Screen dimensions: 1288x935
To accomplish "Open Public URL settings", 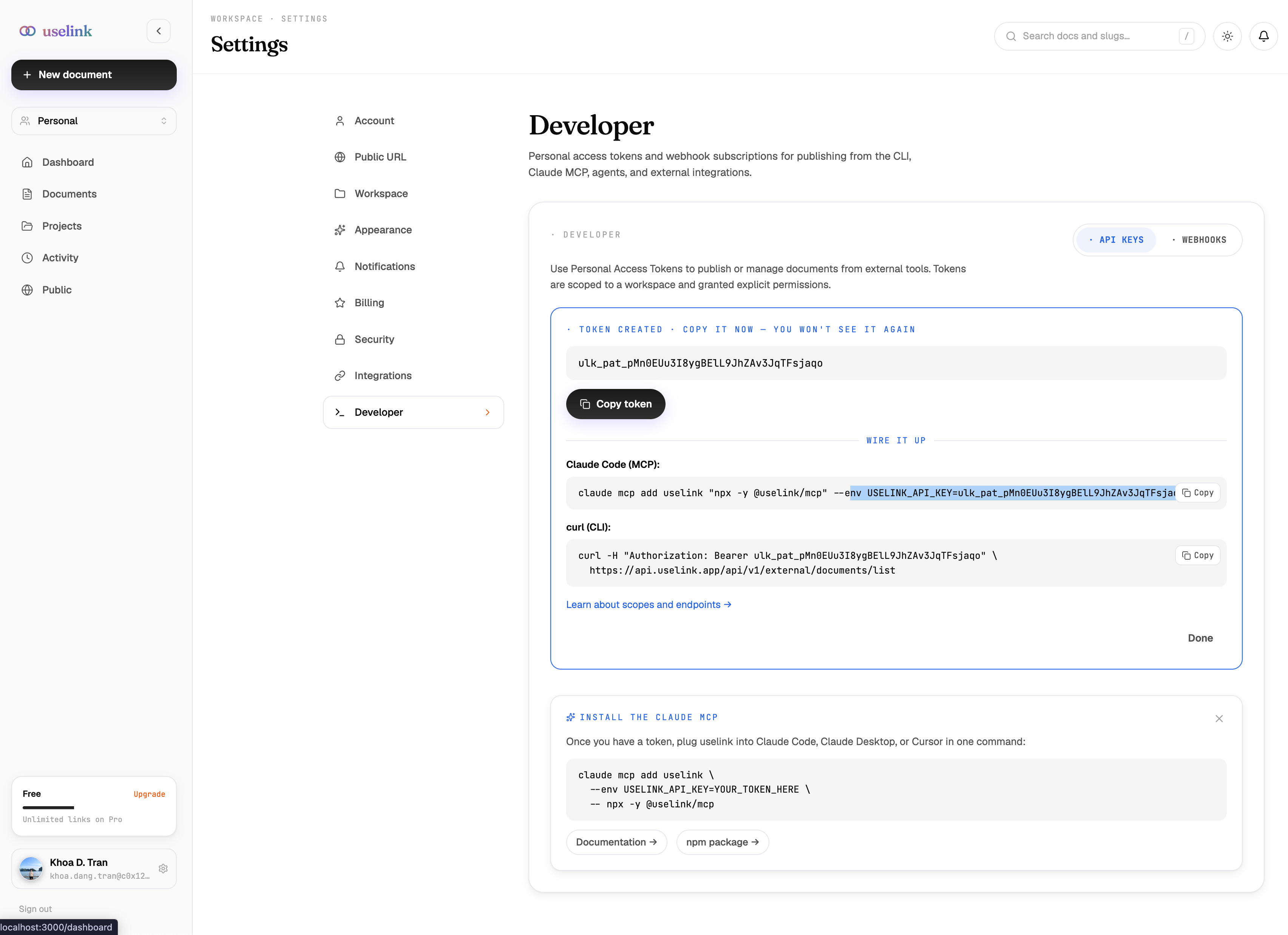I will click(414, 157).
